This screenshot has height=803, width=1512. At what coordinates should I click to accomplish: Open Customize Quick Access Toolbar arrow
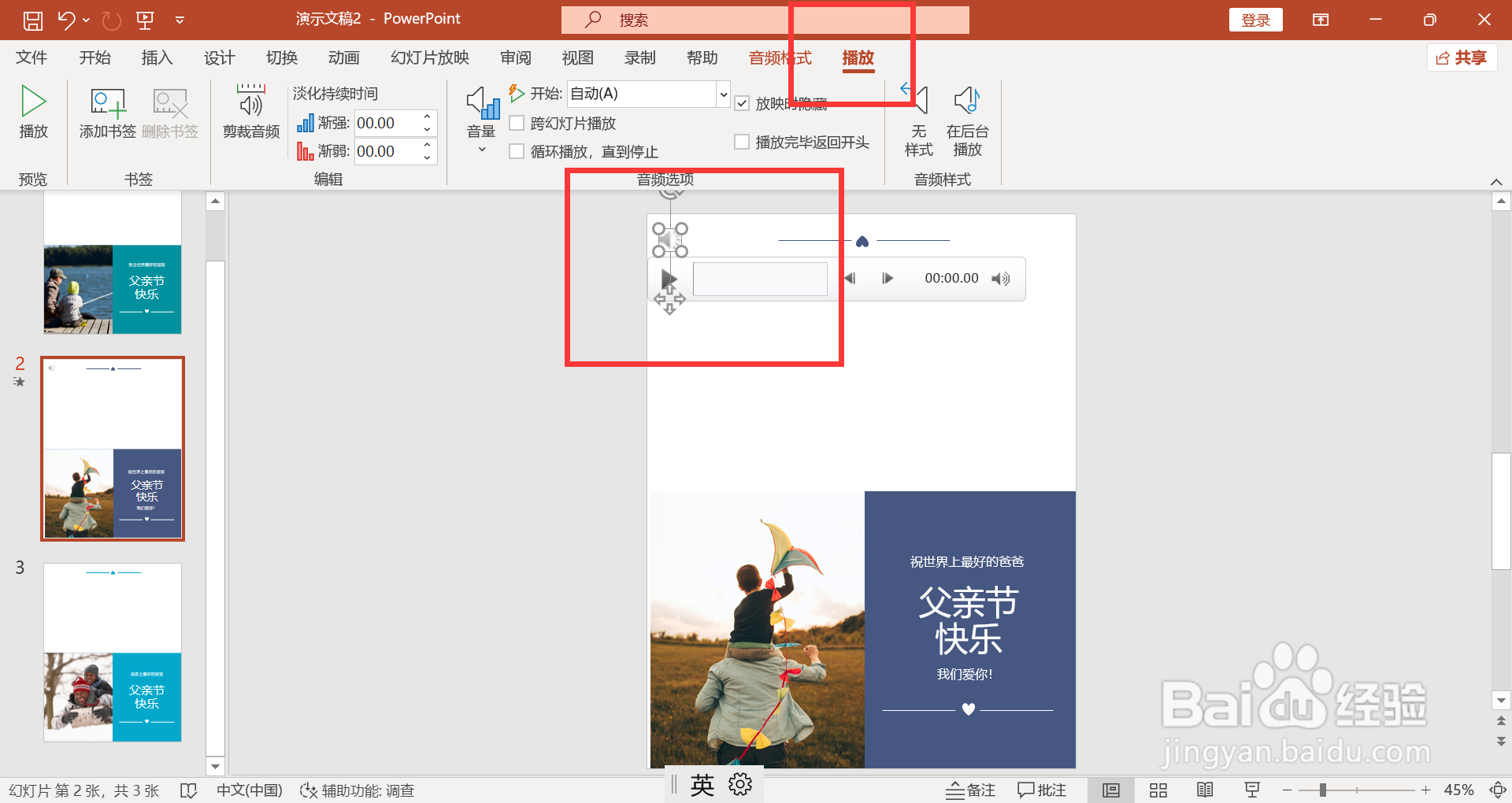(x=180, y=20)
